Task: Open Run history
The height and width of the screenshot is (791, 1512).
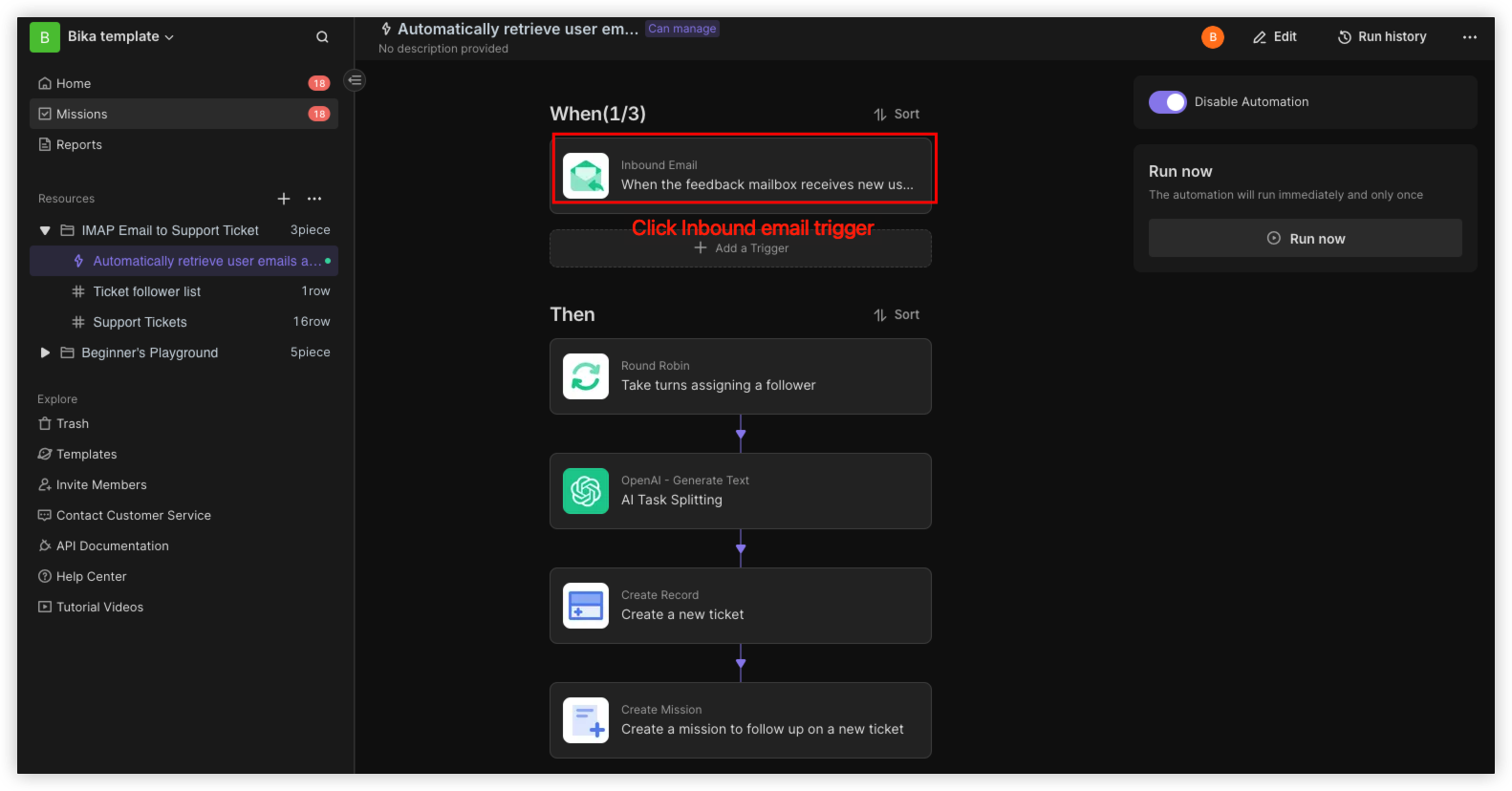Action: (1382, 36)
